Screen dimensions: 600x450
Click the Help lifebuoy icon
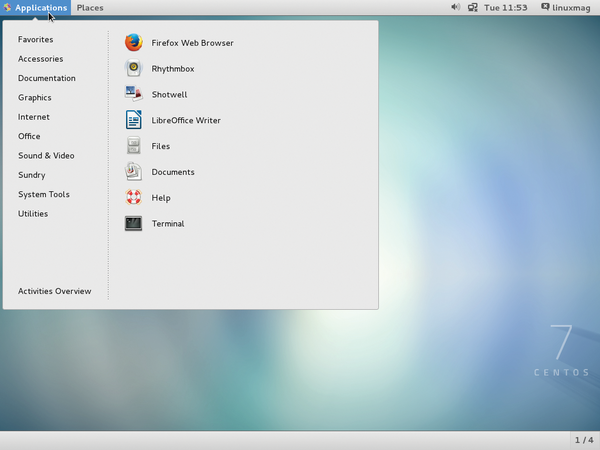(x=134, y=197)
